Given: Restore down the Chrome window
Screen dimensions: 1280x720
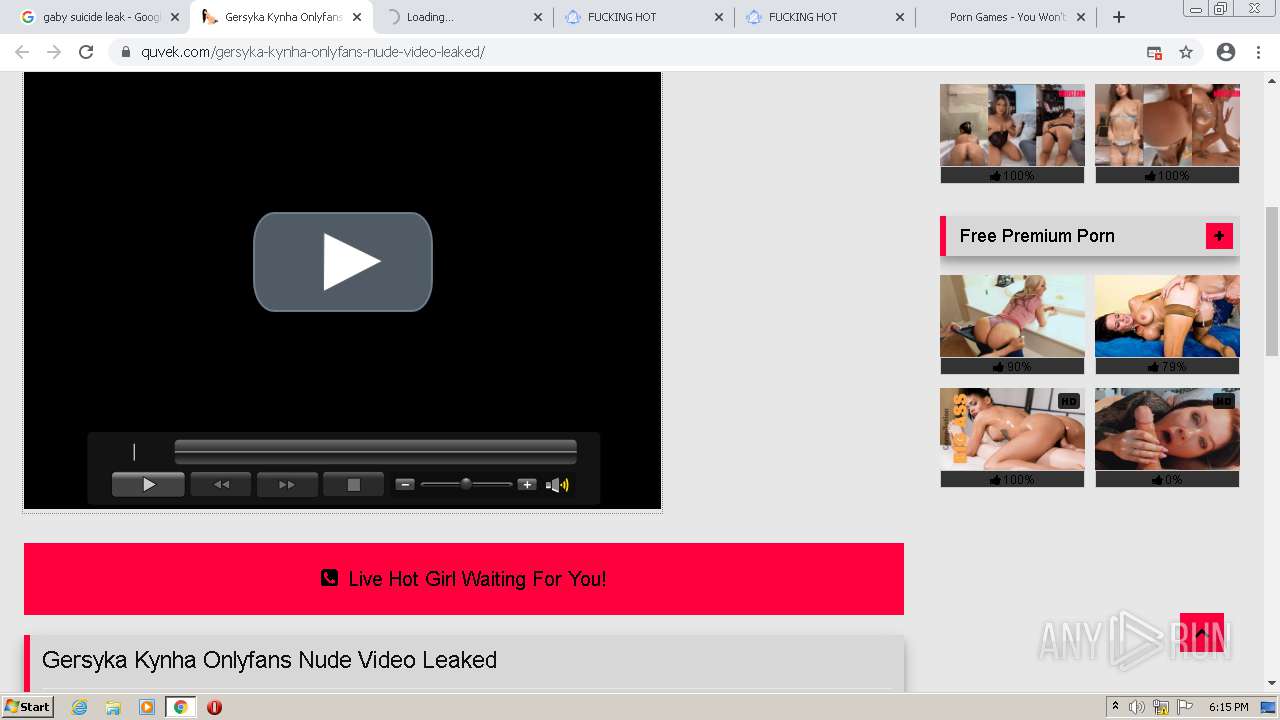Looking at the screenshot, I should pyautogui.click(x=1221, y=8).
